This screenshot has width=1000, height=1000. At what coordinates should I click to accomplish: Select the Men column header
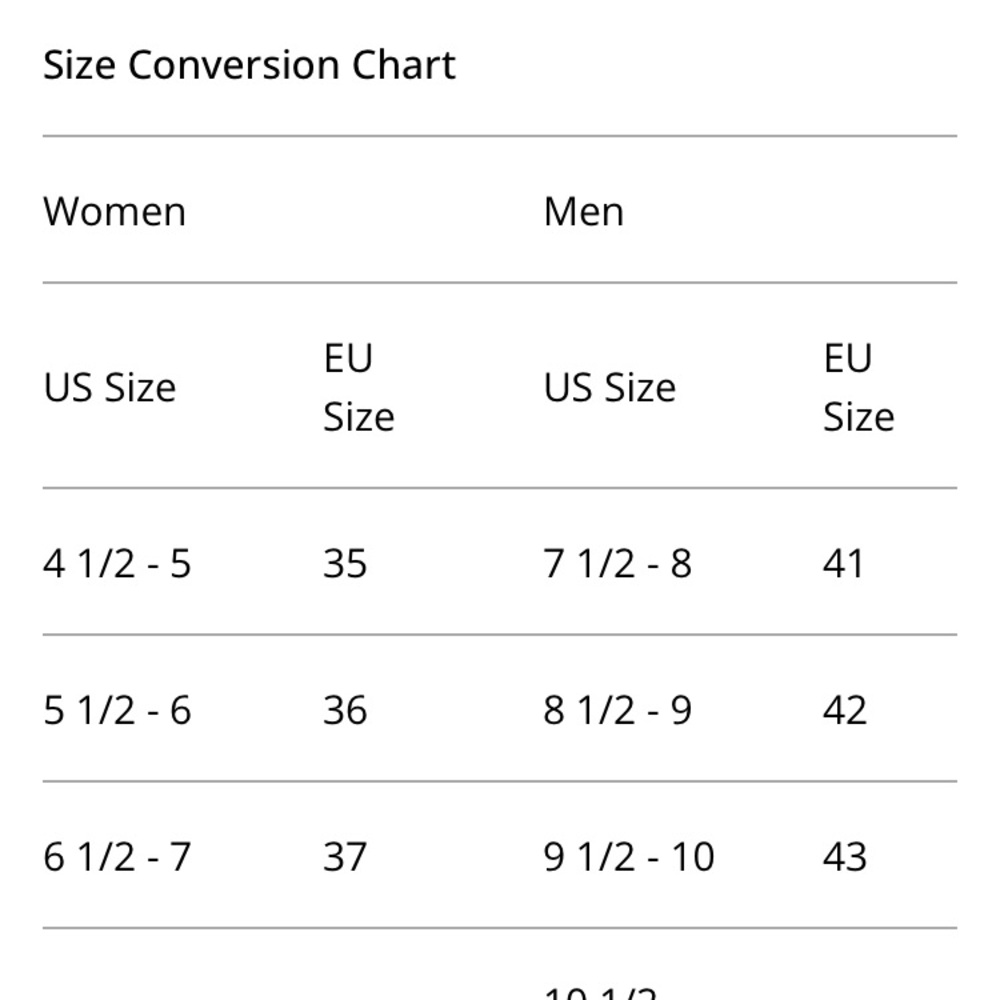coord(584,211)
